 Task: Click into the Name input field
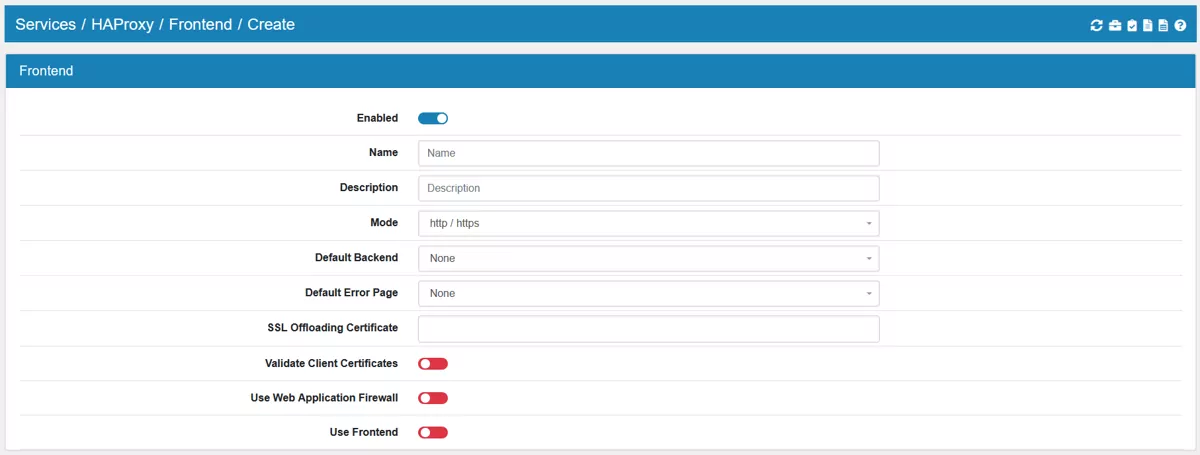pos(649,153)
